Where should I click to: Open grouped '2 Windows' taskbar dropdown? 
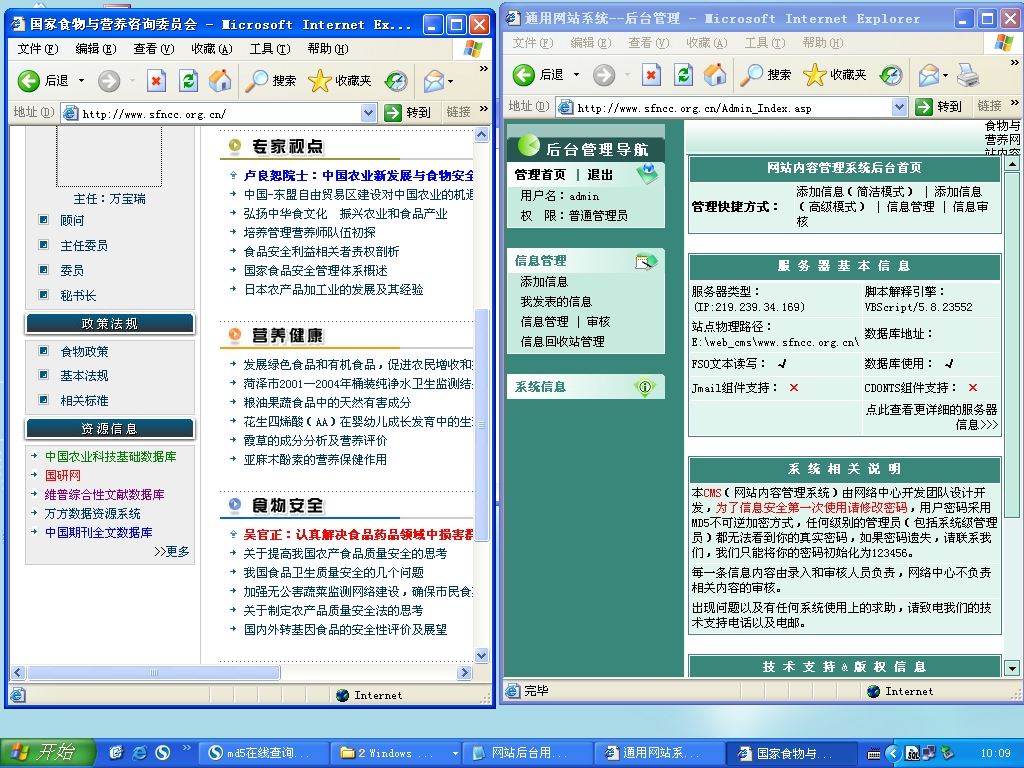point(455,754)
